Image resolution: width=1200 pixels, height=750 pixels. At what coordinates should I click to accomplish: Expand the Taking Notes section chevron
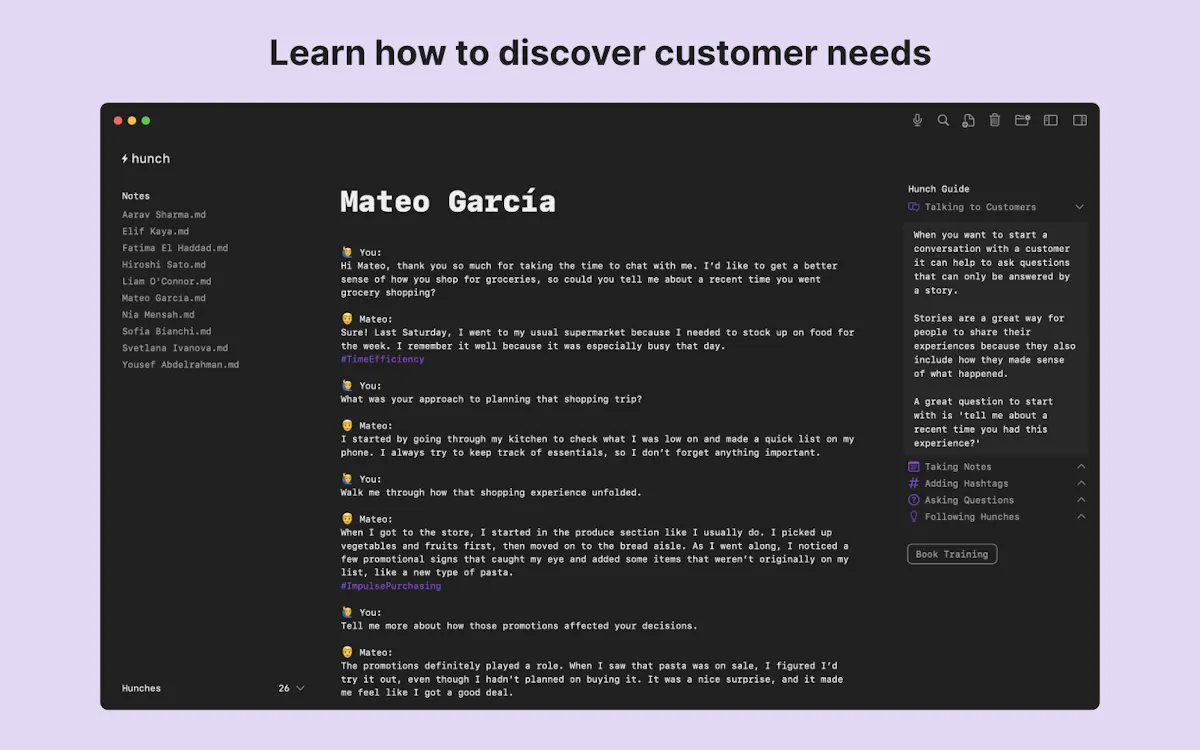[1081, 467]
